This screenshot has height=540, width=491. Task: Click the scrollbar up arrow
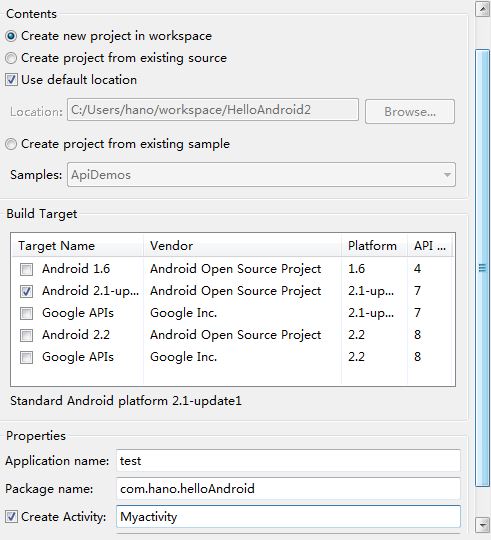pyautogui.click(x=482, y=9)
